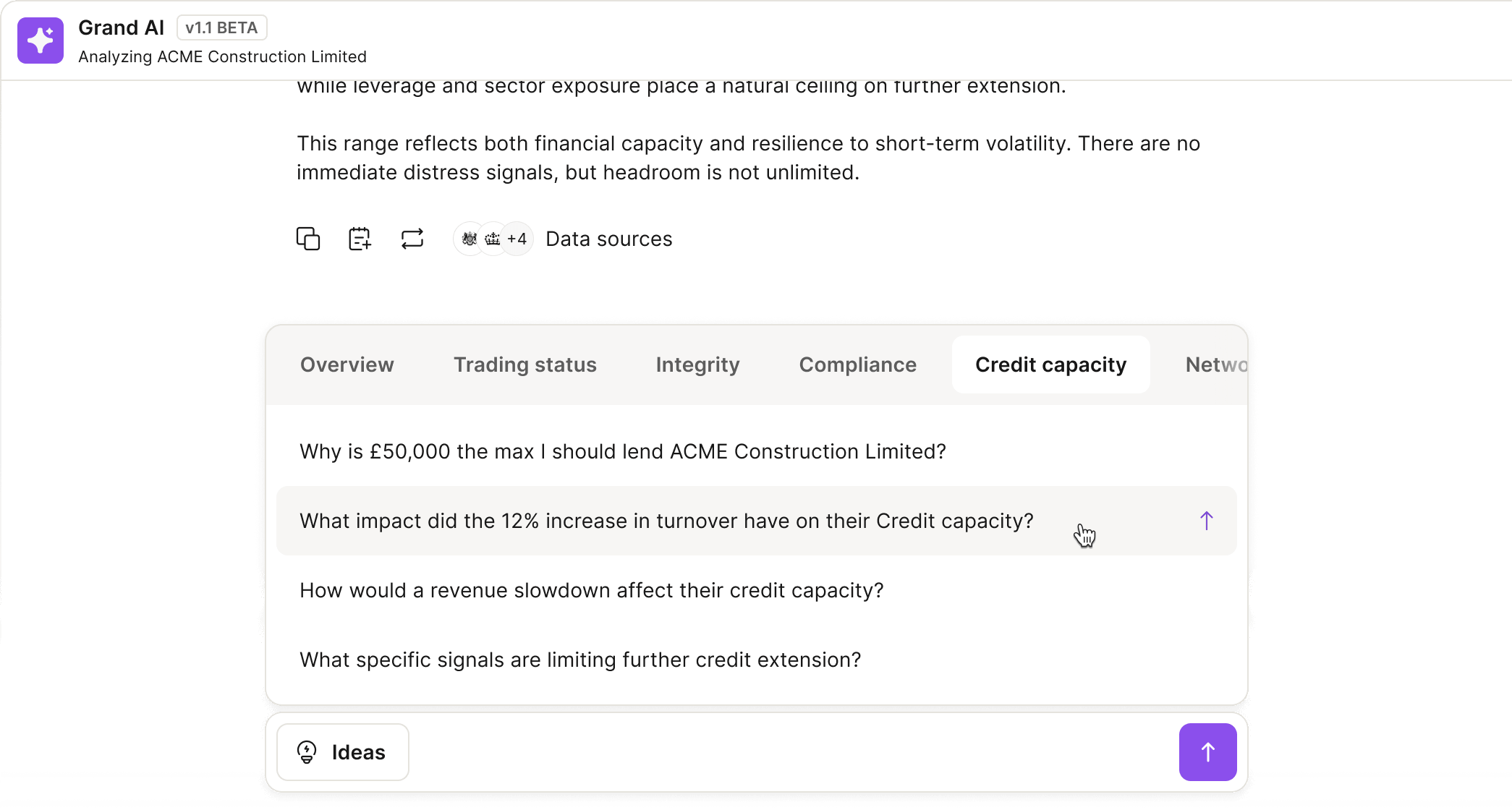
Task: Click the add-to-notes icon below the response
Action: pyautogui.click(x=360, y=239)
